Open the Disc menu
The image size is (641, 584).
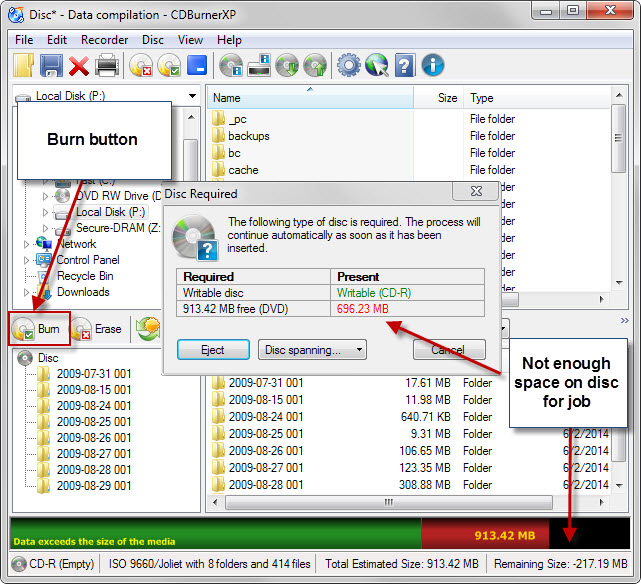tap(153, 40)
